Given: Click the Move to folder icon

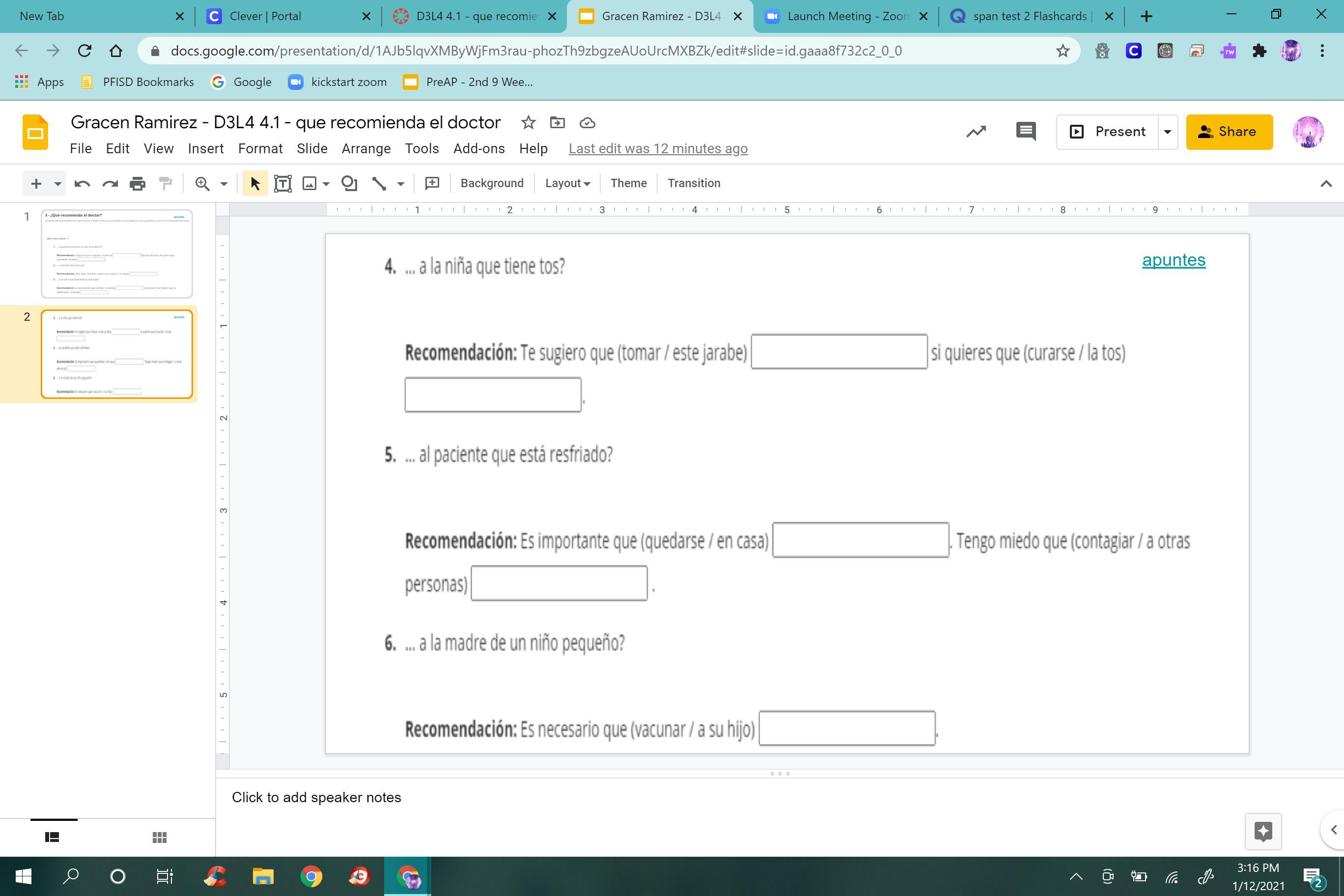Looking at the screenshot, I should [x=557, y=123].
